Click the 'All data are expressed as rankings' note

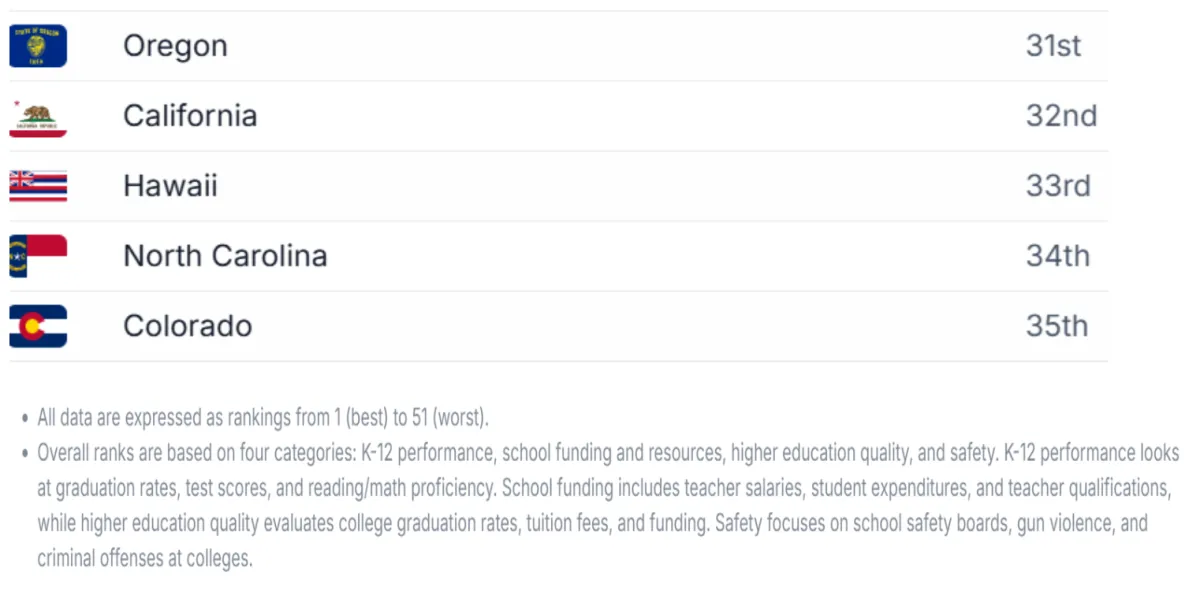[263, 417]
